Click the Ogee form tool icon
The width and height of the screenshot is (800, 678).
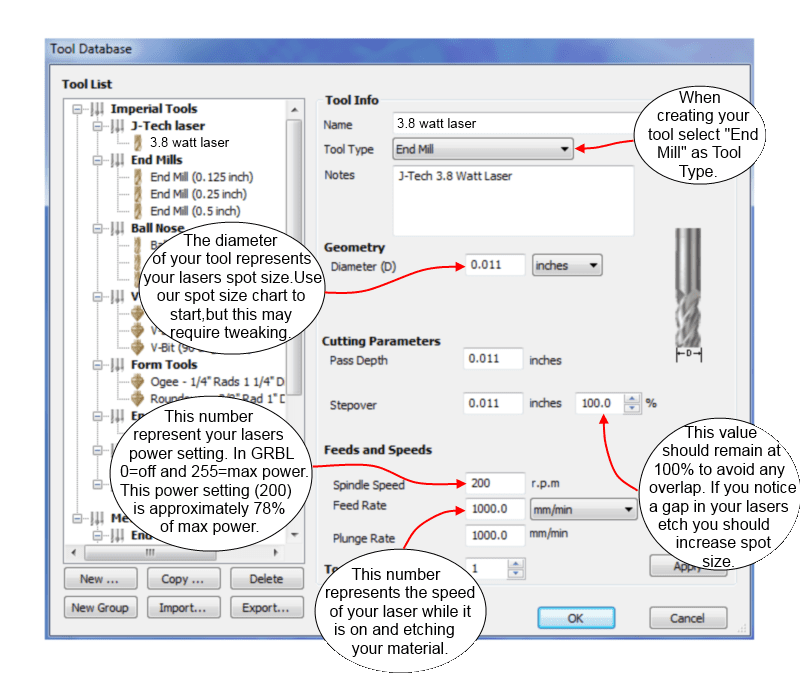point(139,382)
